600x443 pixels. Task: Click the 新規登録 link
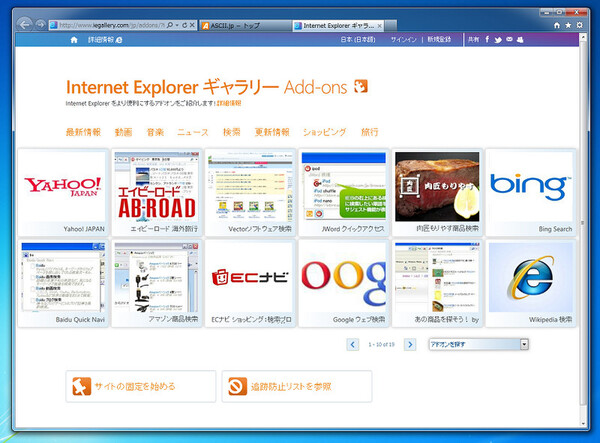coord(439,39)
